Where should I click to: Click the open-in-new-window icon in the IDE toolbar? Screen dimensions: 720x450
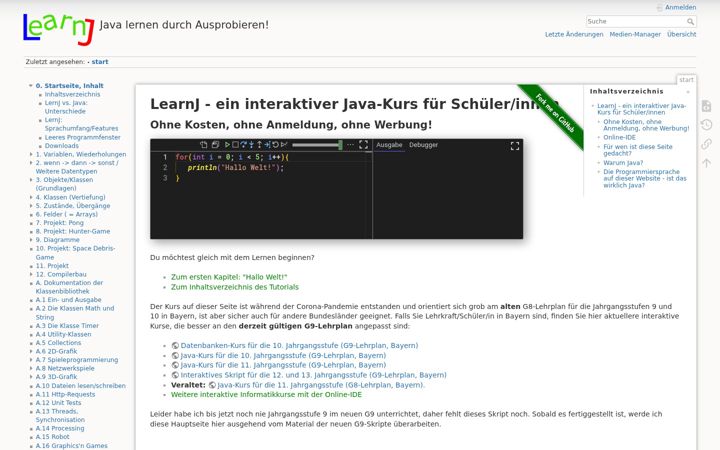point(215,145)
